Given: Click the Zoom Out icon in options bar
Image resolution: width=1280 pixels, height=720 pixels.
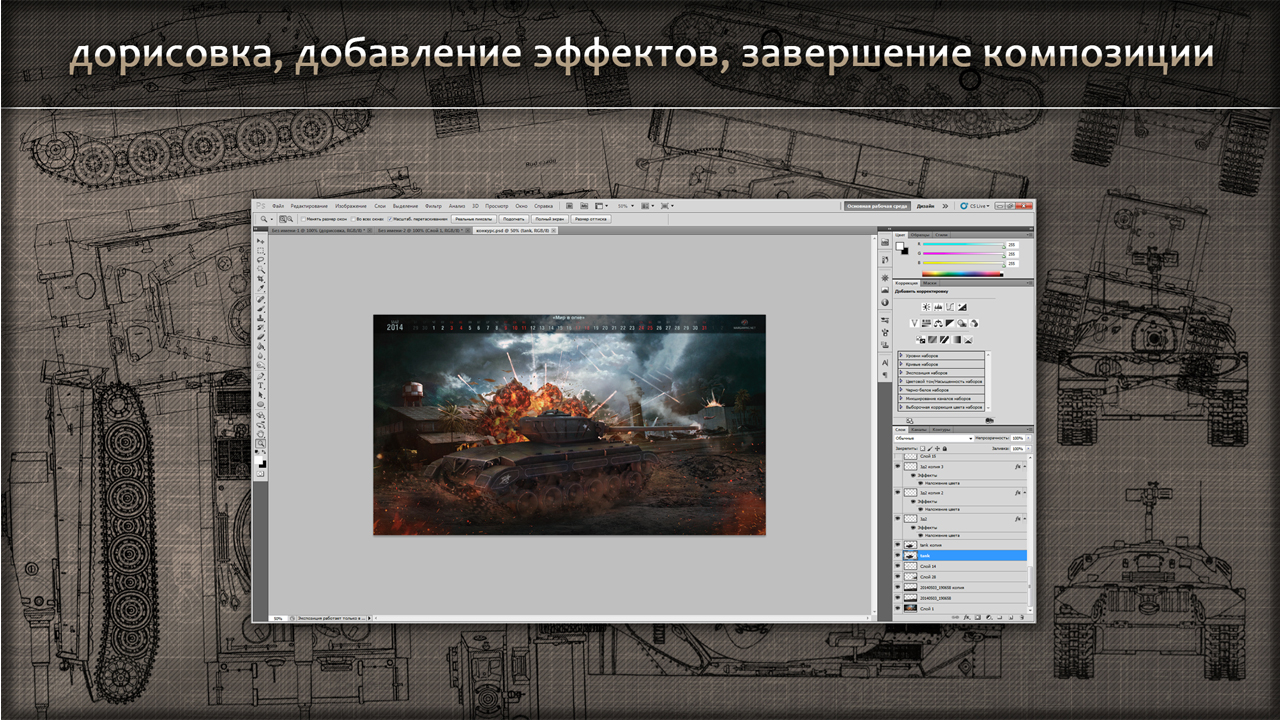Looking at the screenshot, I should click(x=290, y=219).
